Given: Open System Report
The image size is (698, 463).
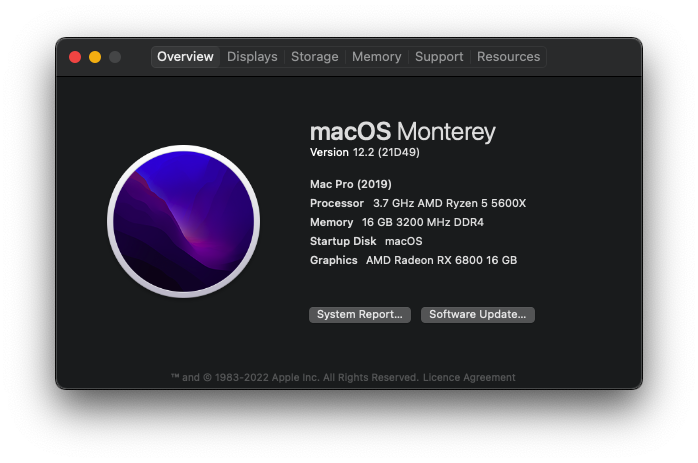Looking at the screenshot, I should click(359, 315).
